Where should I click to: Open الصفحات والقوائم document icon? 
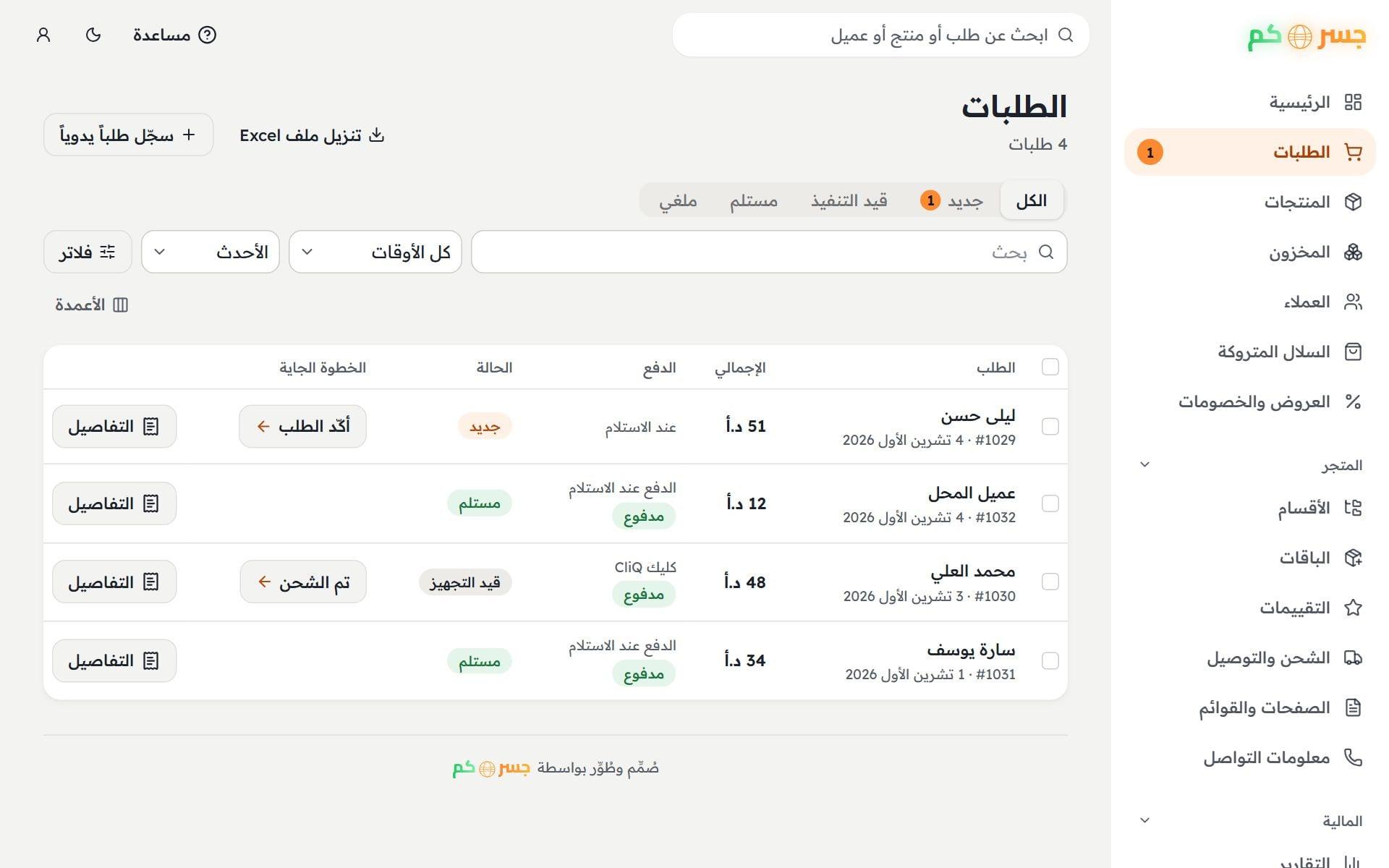[x=1353, y=707]
